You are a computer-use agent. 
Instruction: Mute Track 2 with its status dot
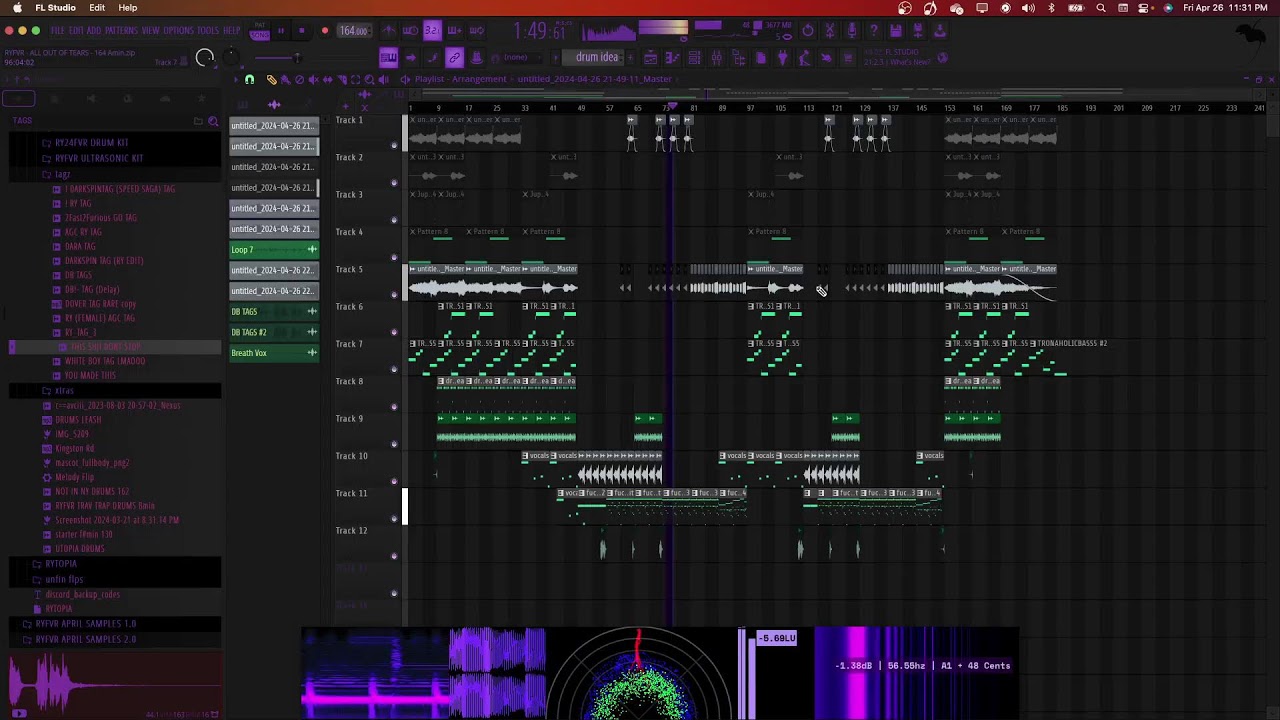[394, 183]
